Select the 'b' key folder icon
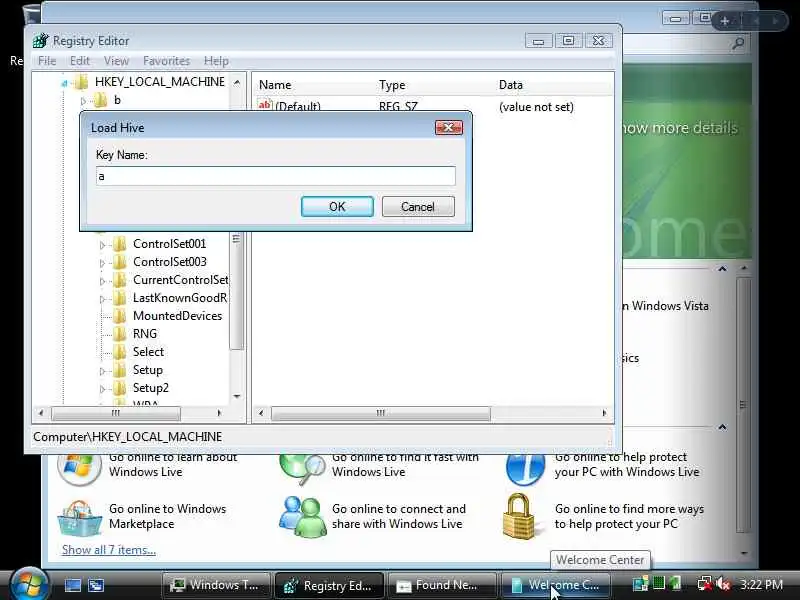800x600 pixels. pyautogui.click(x=101, y=100)
